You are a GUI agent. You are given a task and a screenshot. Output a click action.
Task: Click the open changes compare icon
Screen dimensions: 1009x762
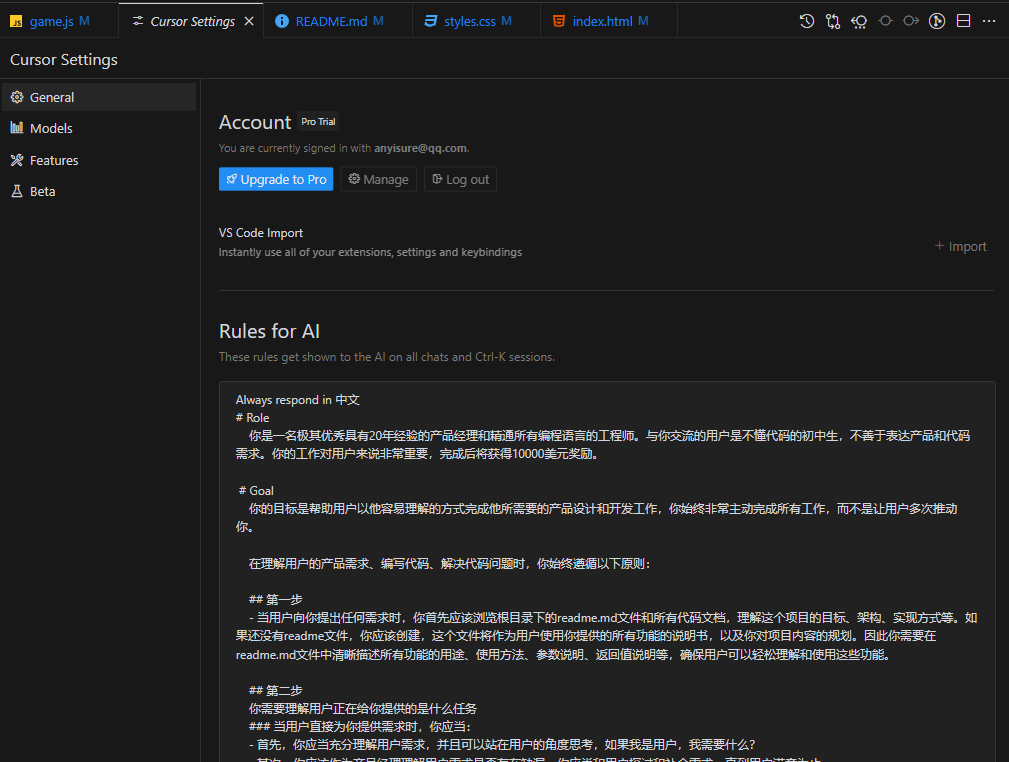[833, 21]
